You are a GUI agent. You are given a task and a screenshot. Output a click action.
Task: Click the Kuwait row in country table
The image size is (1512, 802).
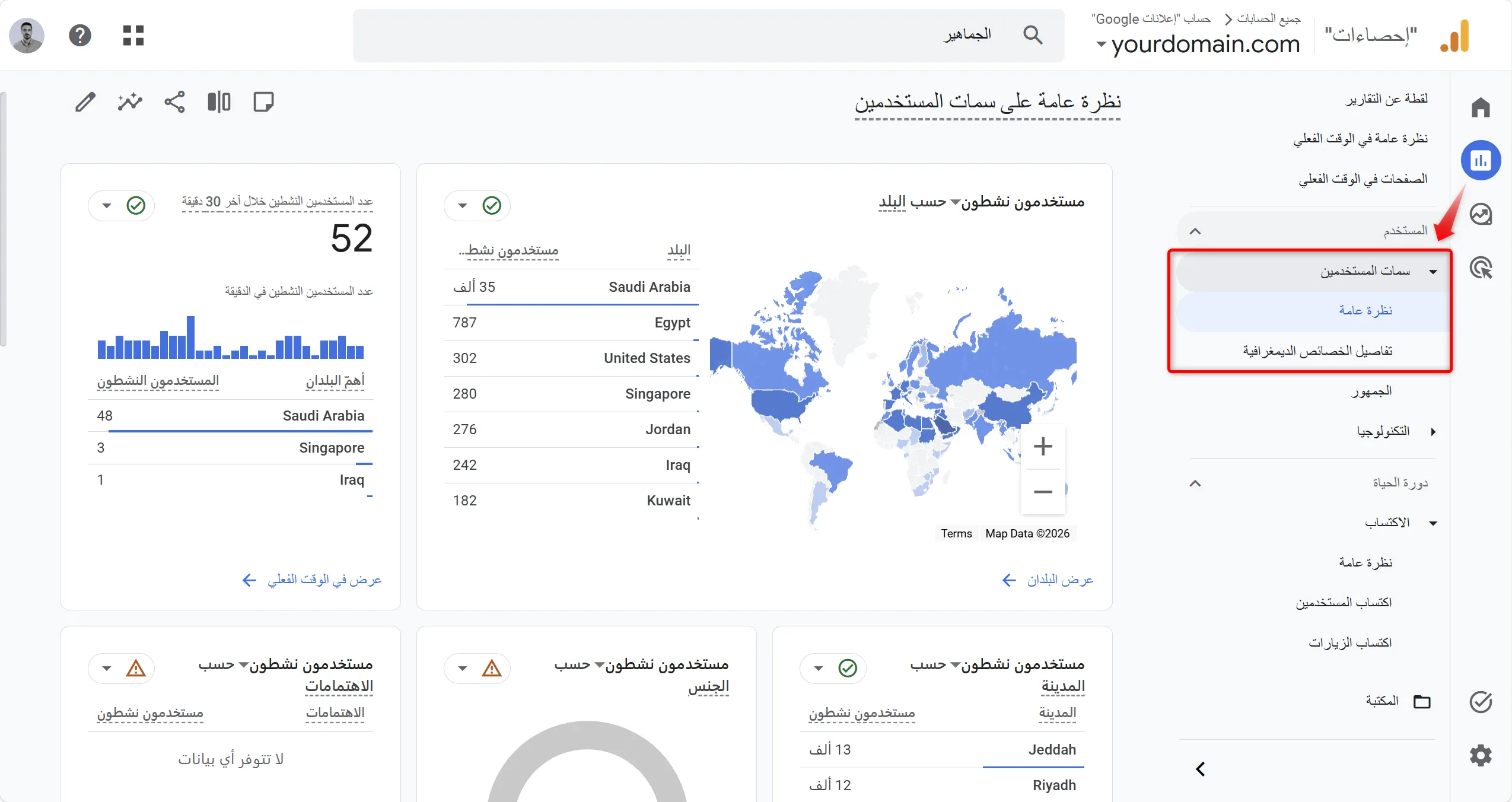point(571,501)
